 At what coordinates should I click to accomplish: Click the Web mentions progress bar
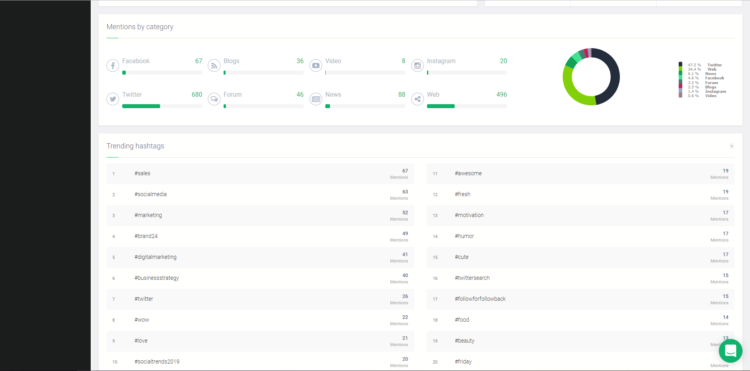click(x=467, y=106)
